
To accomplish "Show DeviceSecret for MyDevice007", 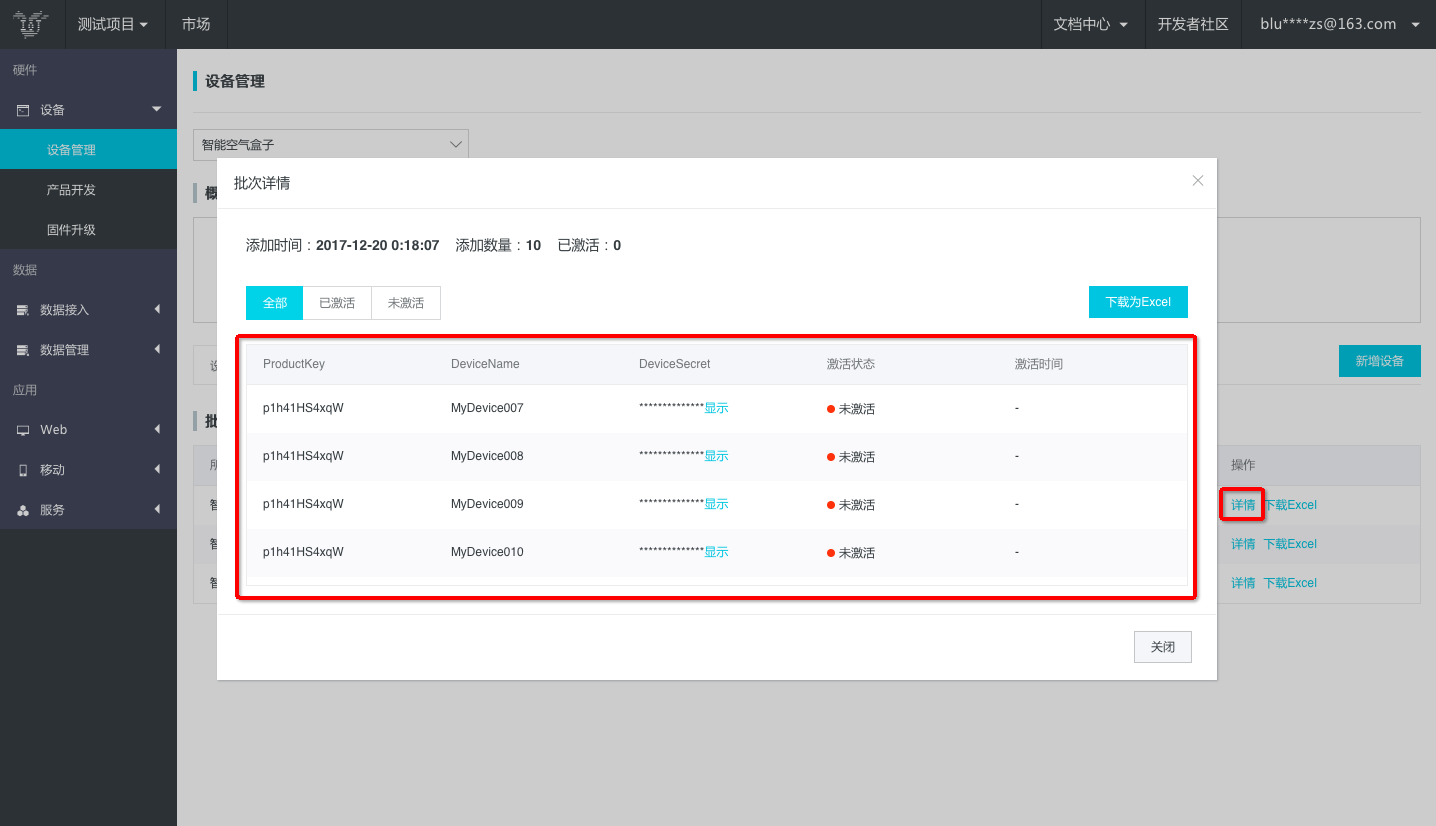I will coord(716,408).
